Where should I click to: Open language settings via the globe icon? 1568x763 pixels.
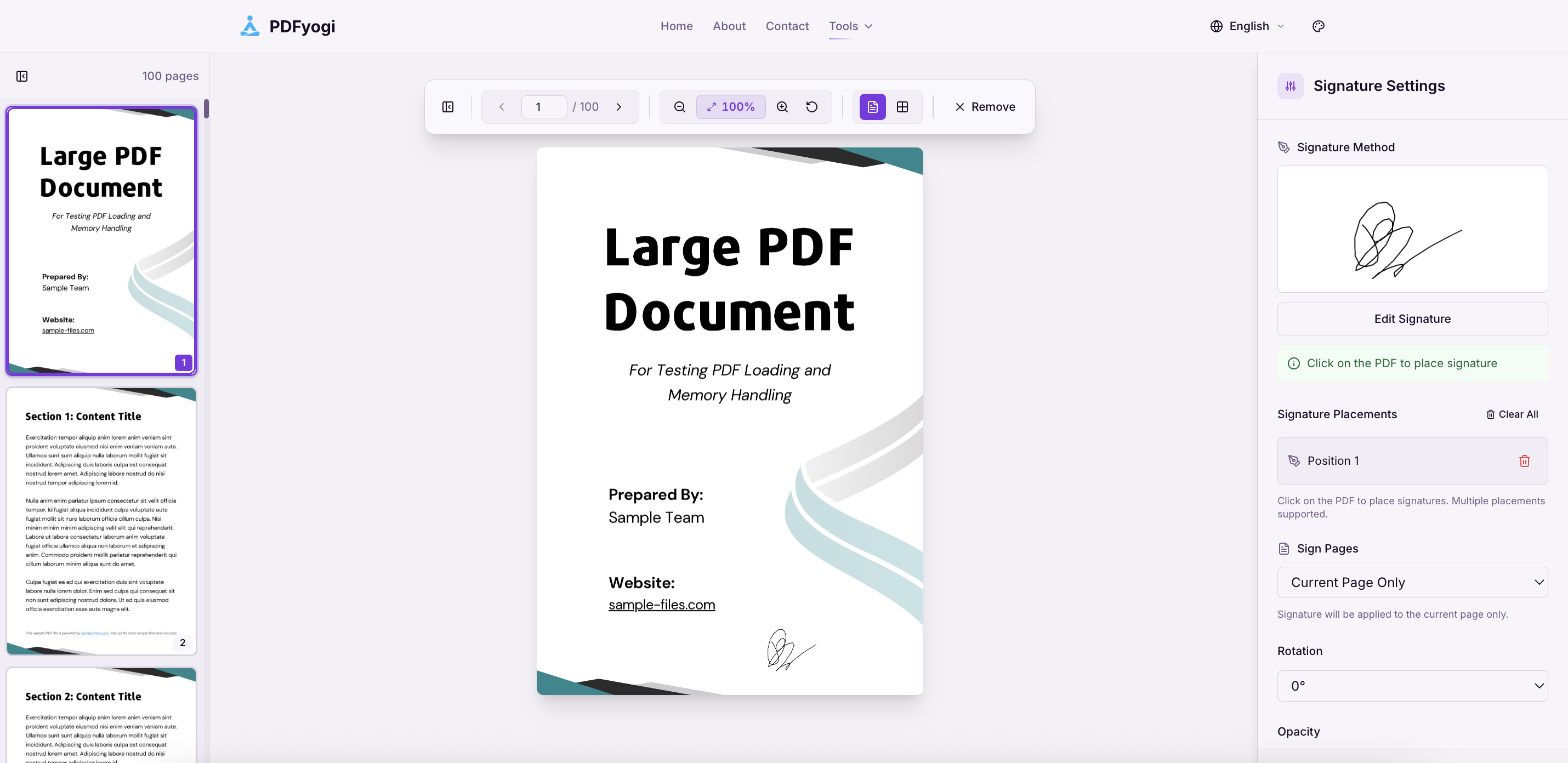(x=1215, y=26)
